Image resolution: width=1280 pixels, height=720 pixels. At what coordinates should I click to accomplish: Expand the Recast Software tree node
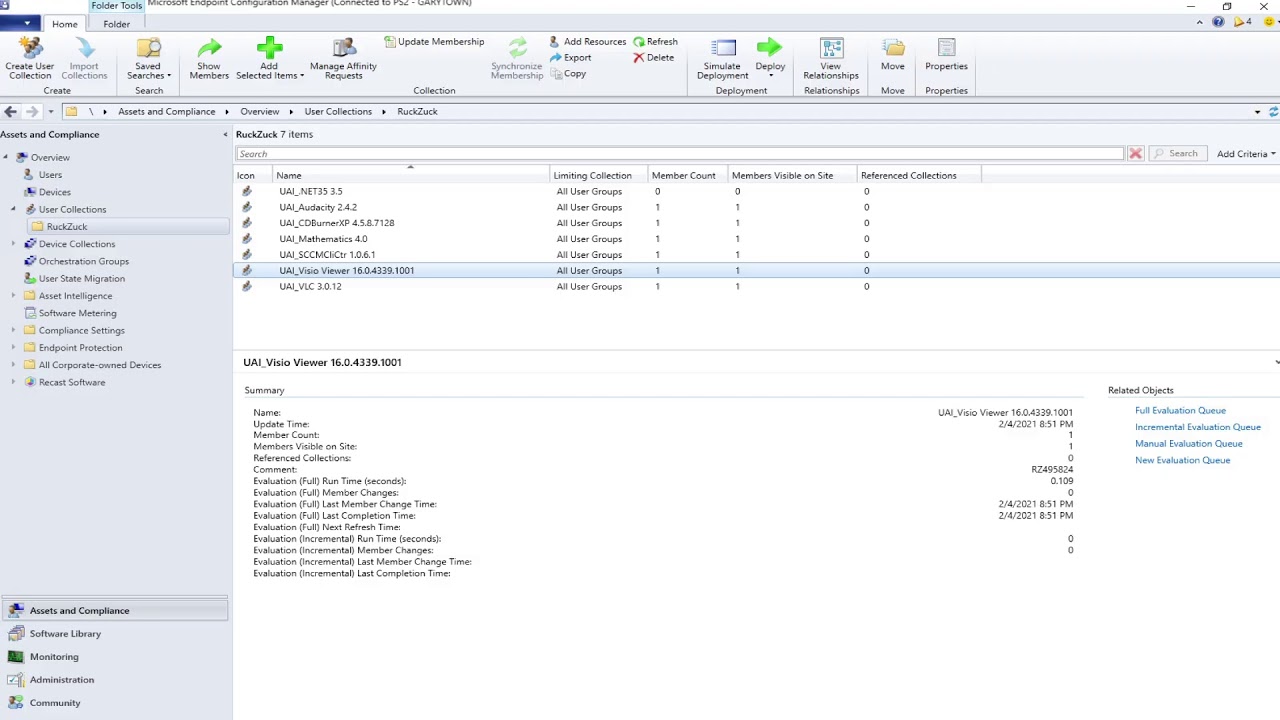pyautogui.click(x=14, y=382)
